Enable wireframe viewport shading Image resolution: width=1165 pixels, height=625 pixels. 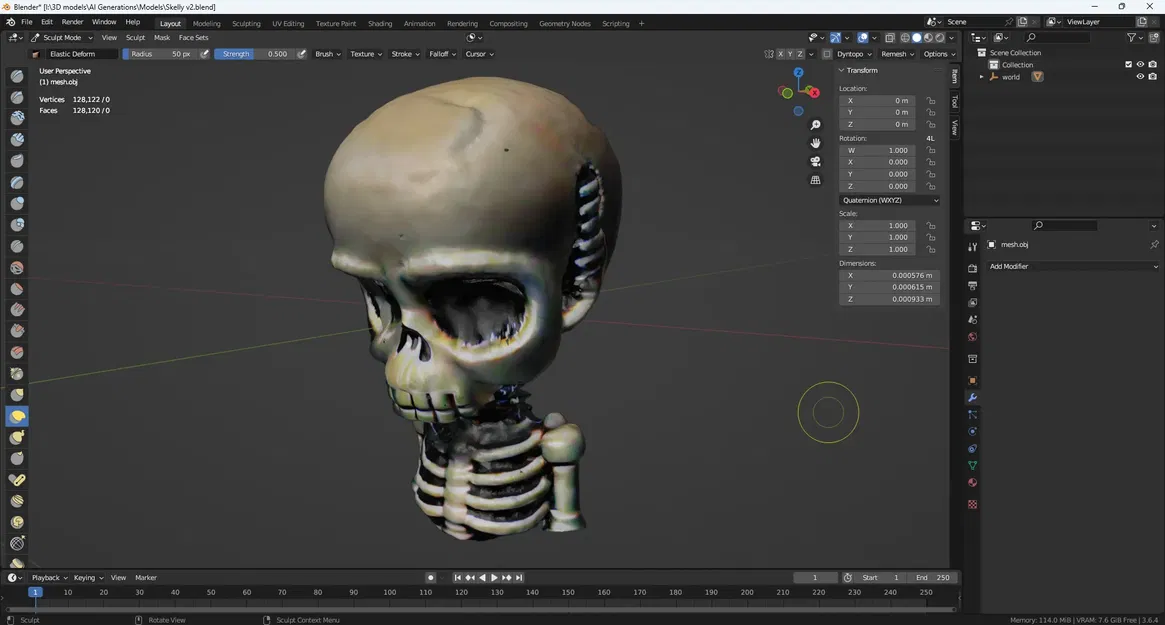[x=905, y=37]
